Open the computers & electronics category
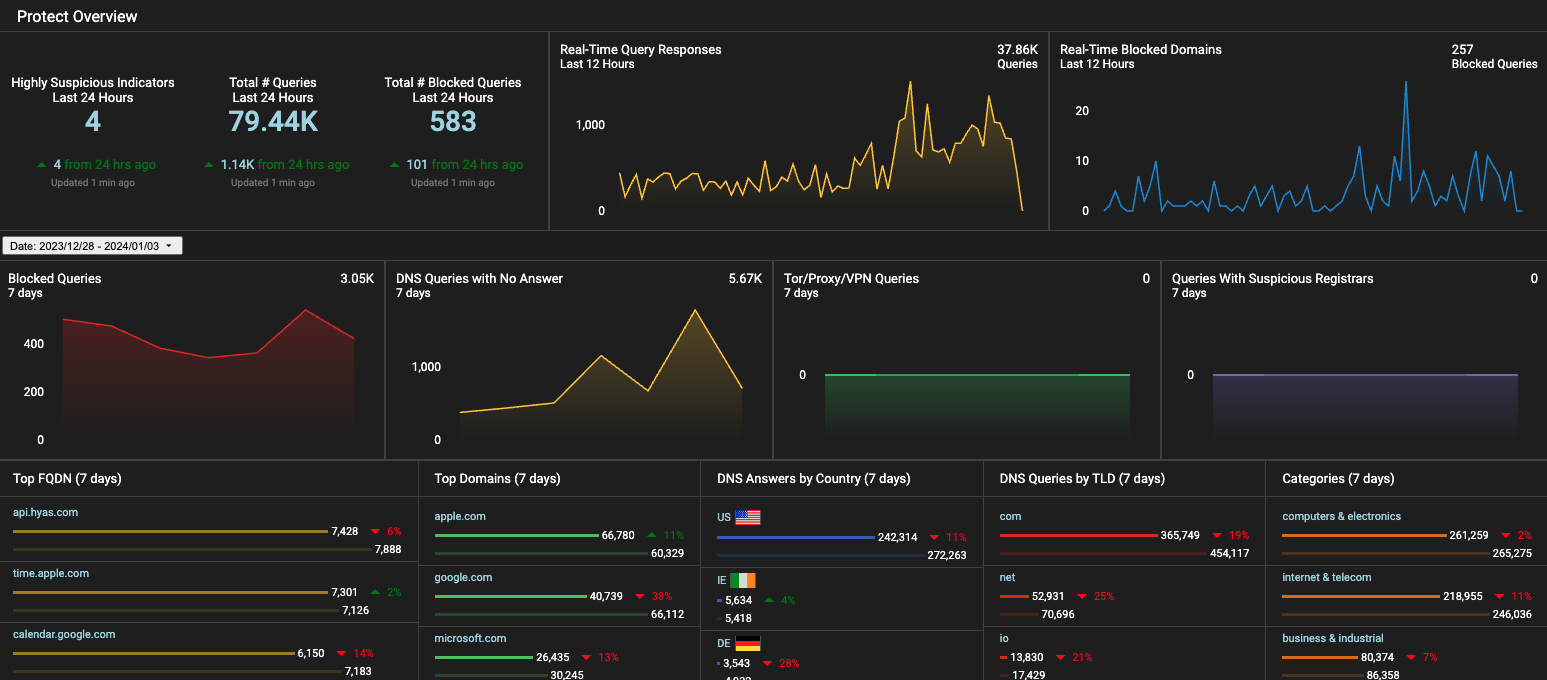 click(1341, 516)
